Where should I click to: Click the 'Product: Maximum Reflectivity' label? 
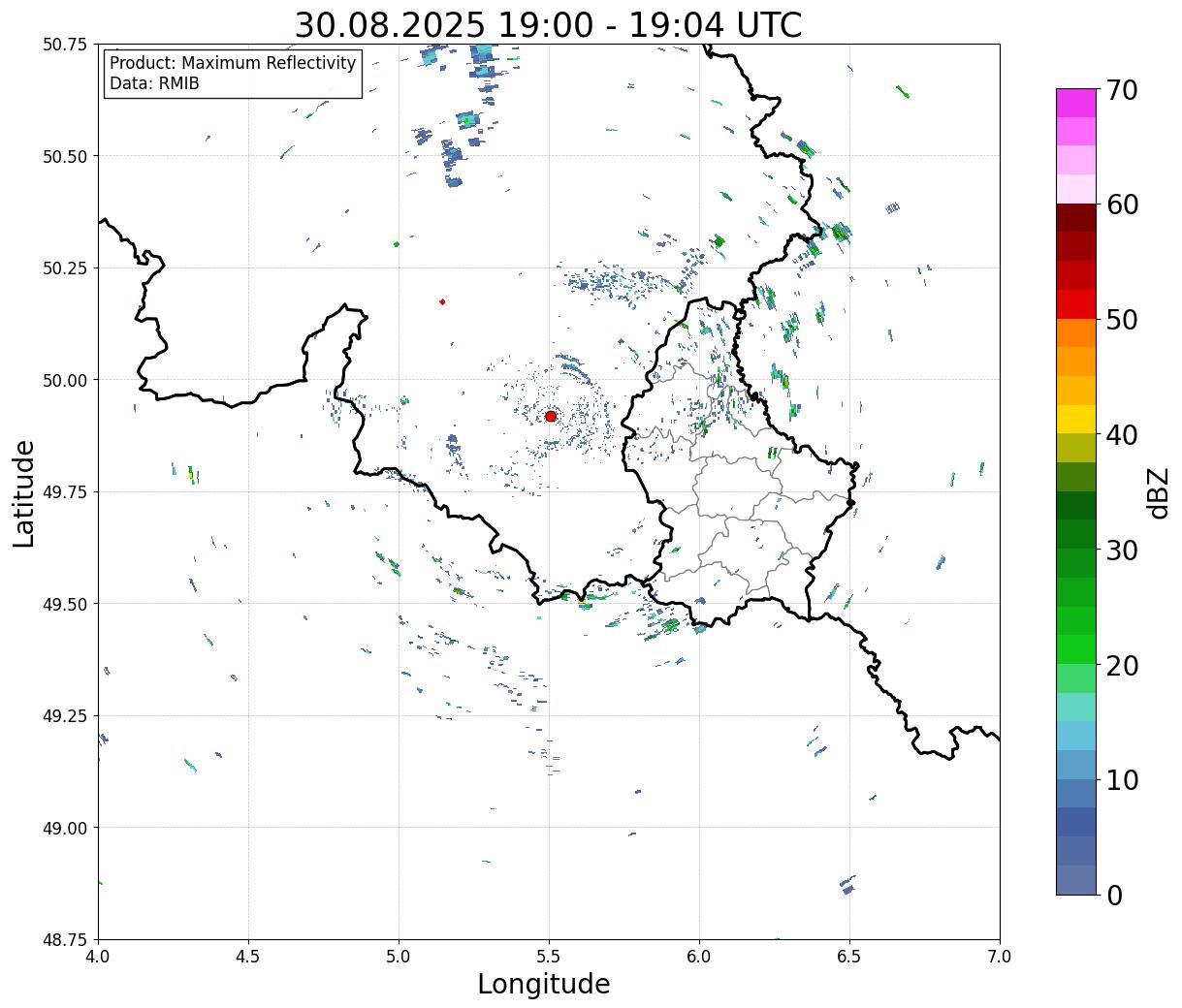(x=233, y=63)
